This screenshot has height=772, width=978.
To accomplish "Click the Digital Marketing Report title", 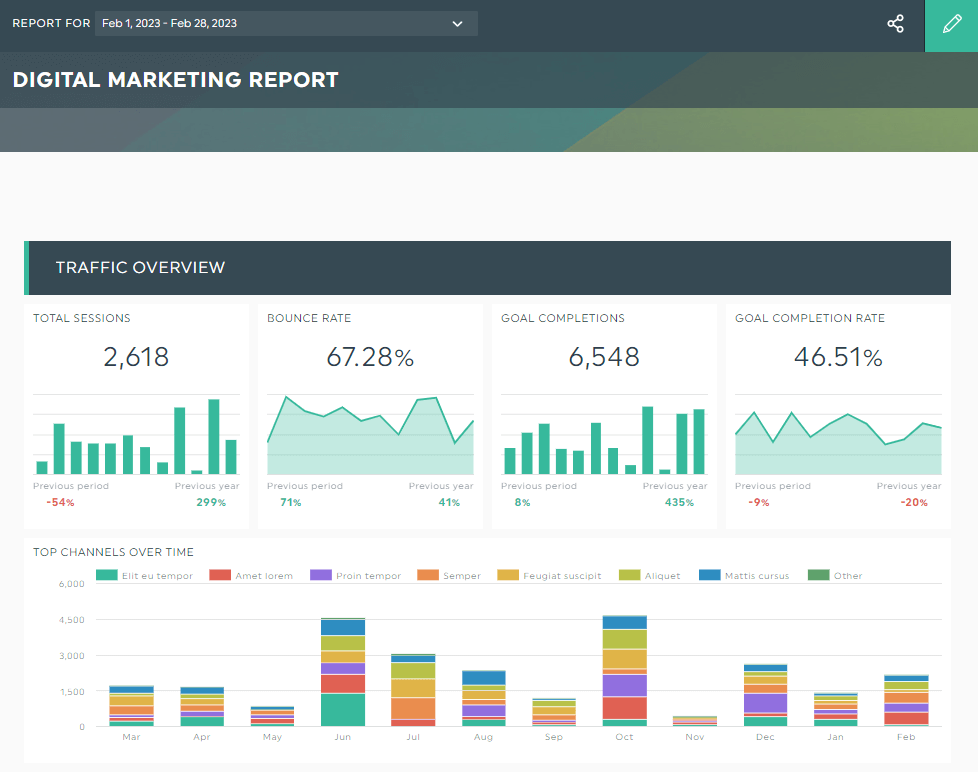I will 176,80.
